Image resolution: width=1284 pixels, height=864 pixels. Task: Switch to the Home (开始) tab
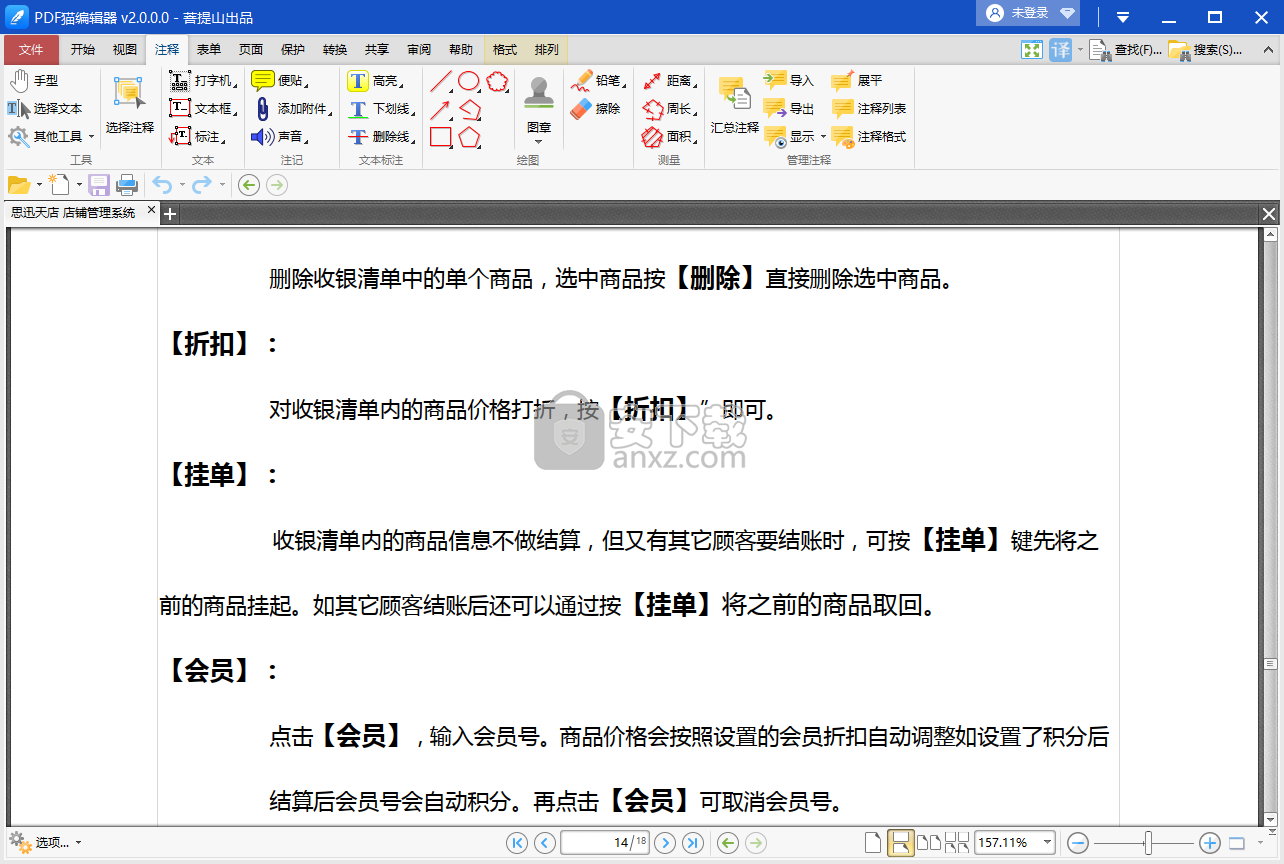83,49
